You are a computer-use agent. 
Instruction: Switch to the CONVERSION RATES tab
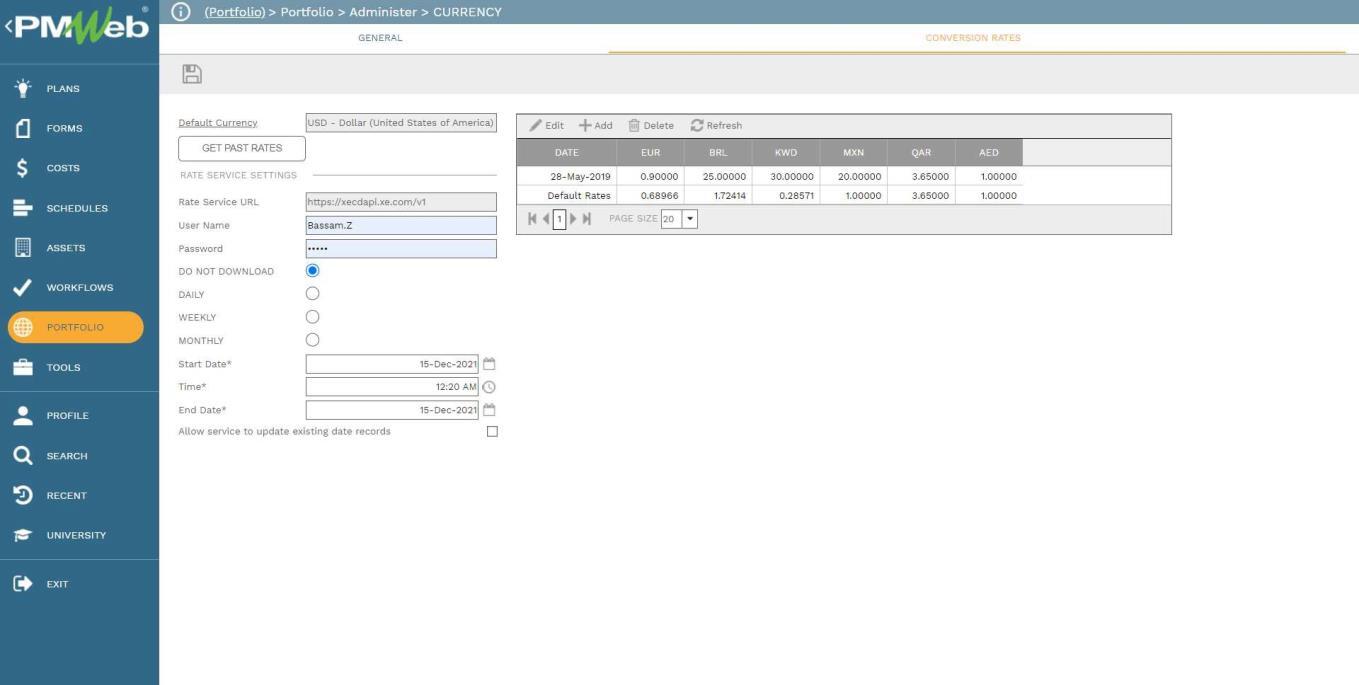click(x=973, y=38)
